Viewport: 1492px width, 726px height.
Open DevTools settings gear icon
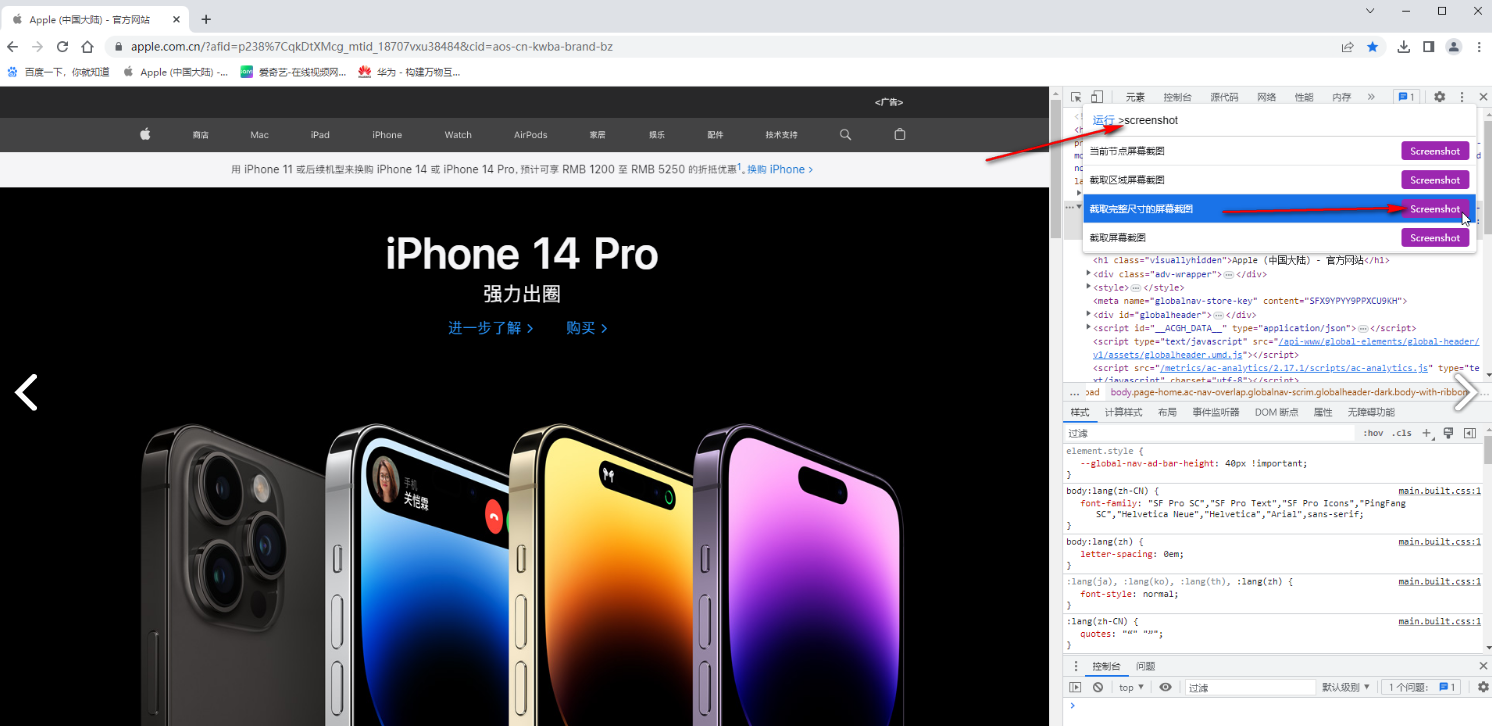pos(1440,97)
